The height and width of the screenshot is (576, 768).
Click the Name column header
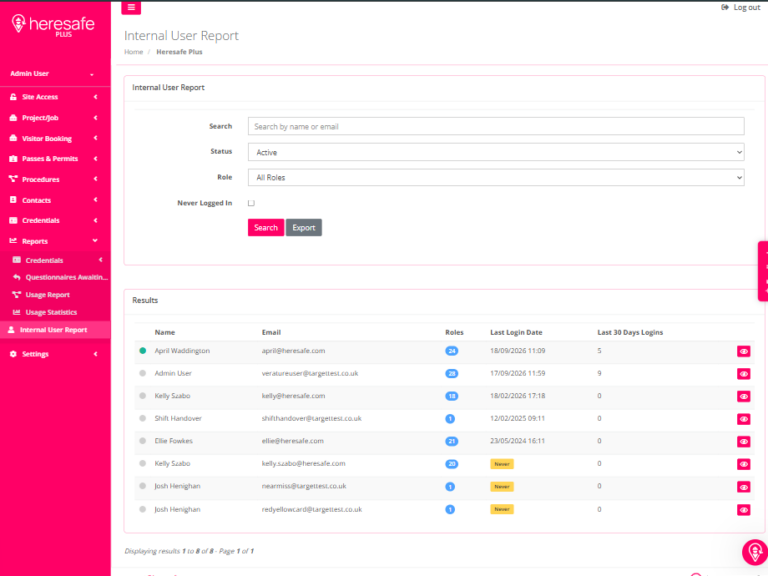(165, 332)
